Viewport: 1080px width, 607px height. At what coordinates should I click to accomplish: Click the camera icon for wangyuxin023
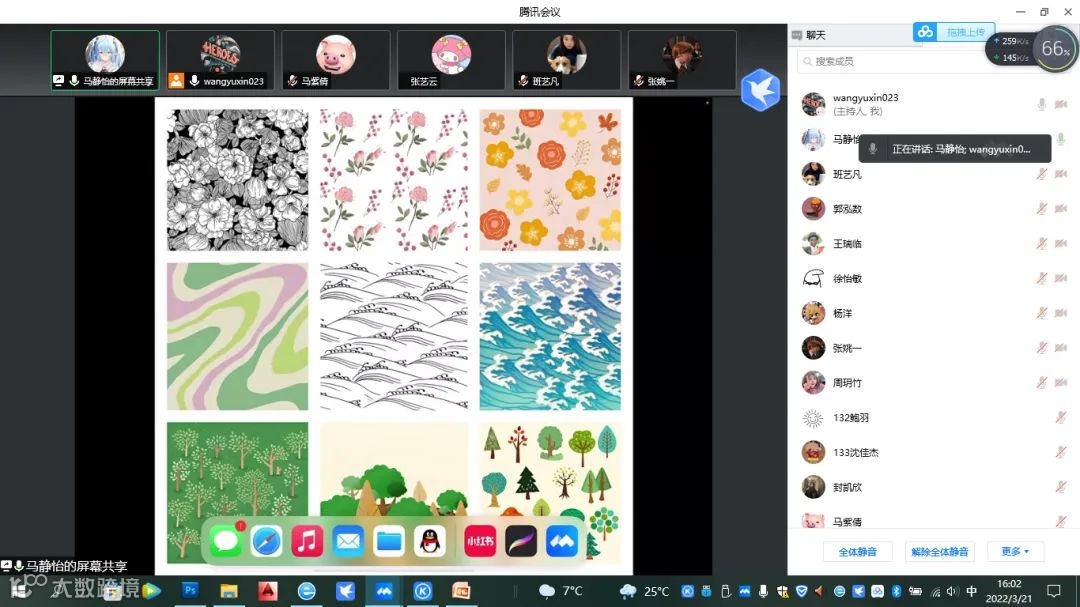click(x=1061, y=104)
